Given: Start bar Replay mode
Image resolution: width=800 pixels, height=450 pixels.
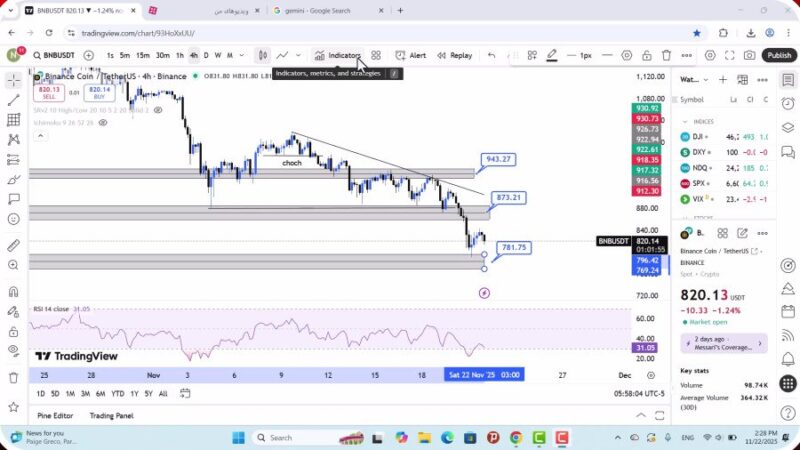Looking at the screenshot, I should tap(455, 55).
